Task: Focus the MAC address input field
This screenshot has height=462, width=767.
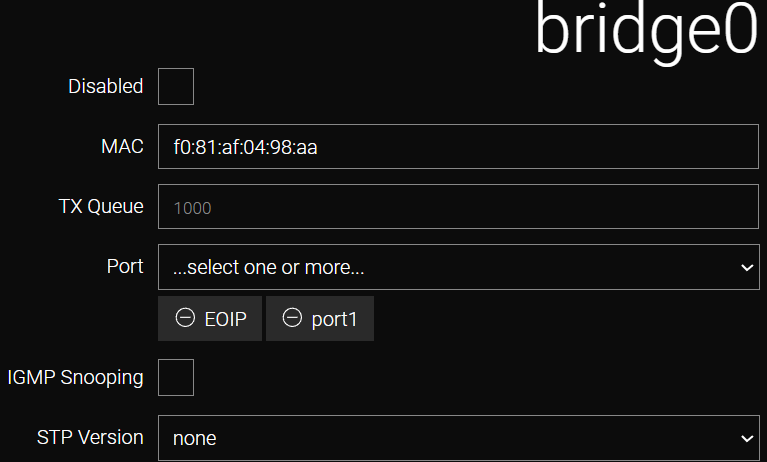Action: click(458, 146)
